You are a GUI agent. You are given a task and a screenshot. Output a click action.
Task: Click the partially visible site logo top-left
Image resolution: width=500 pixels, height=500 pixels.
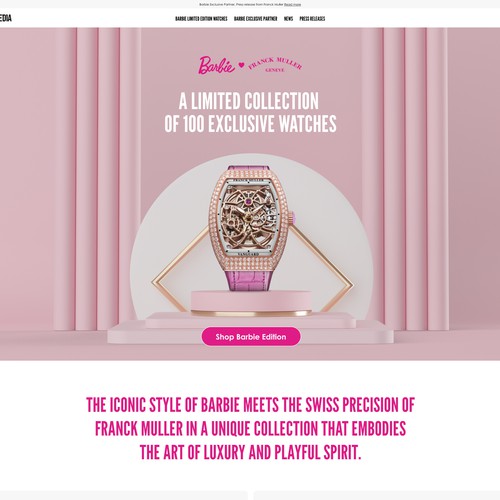pos(6,18)
